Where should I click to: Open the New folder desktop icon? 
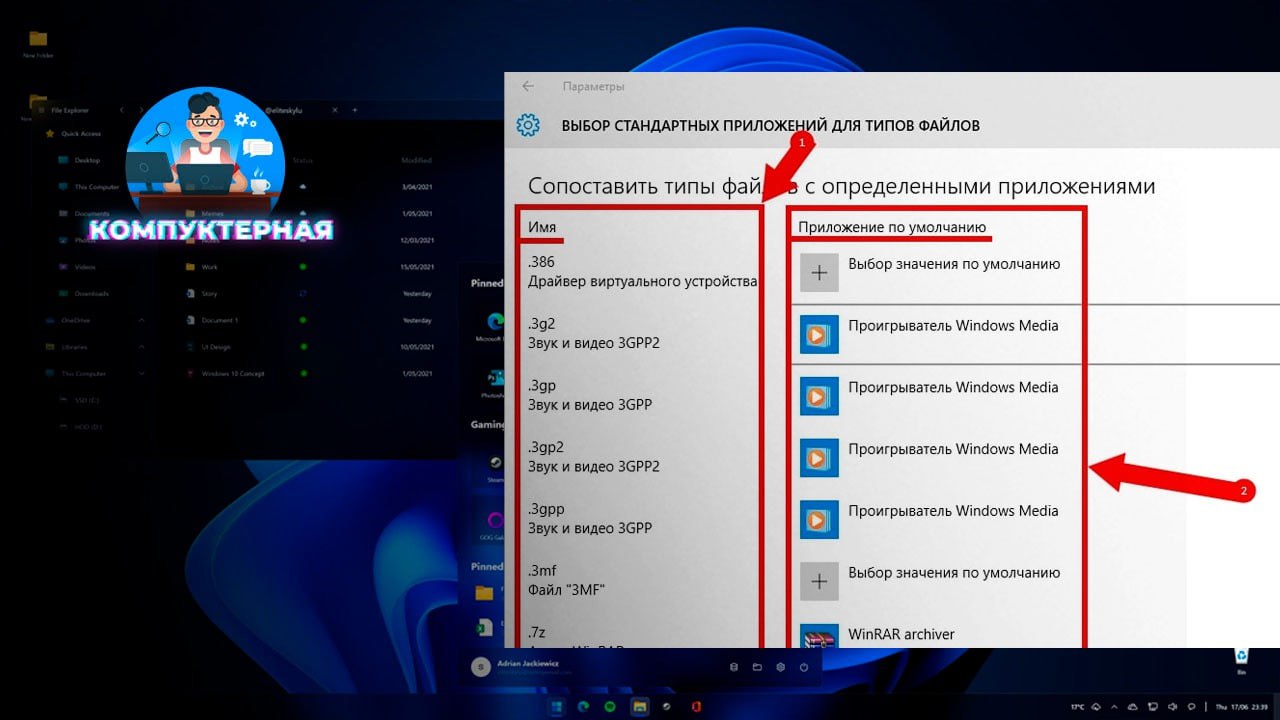[38, 44]
